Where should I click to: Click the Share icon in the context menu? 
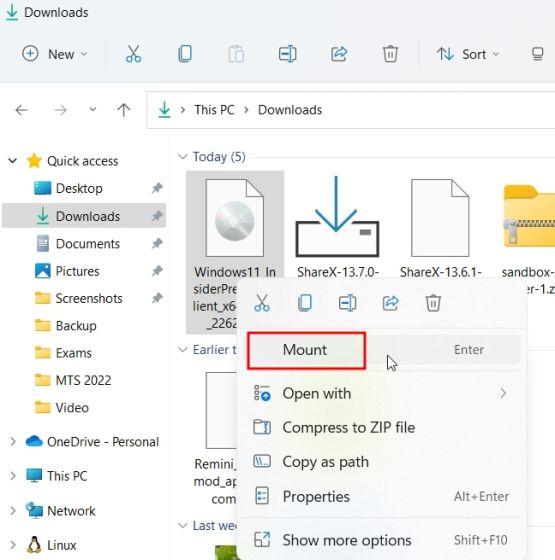[x=390, y=303]
